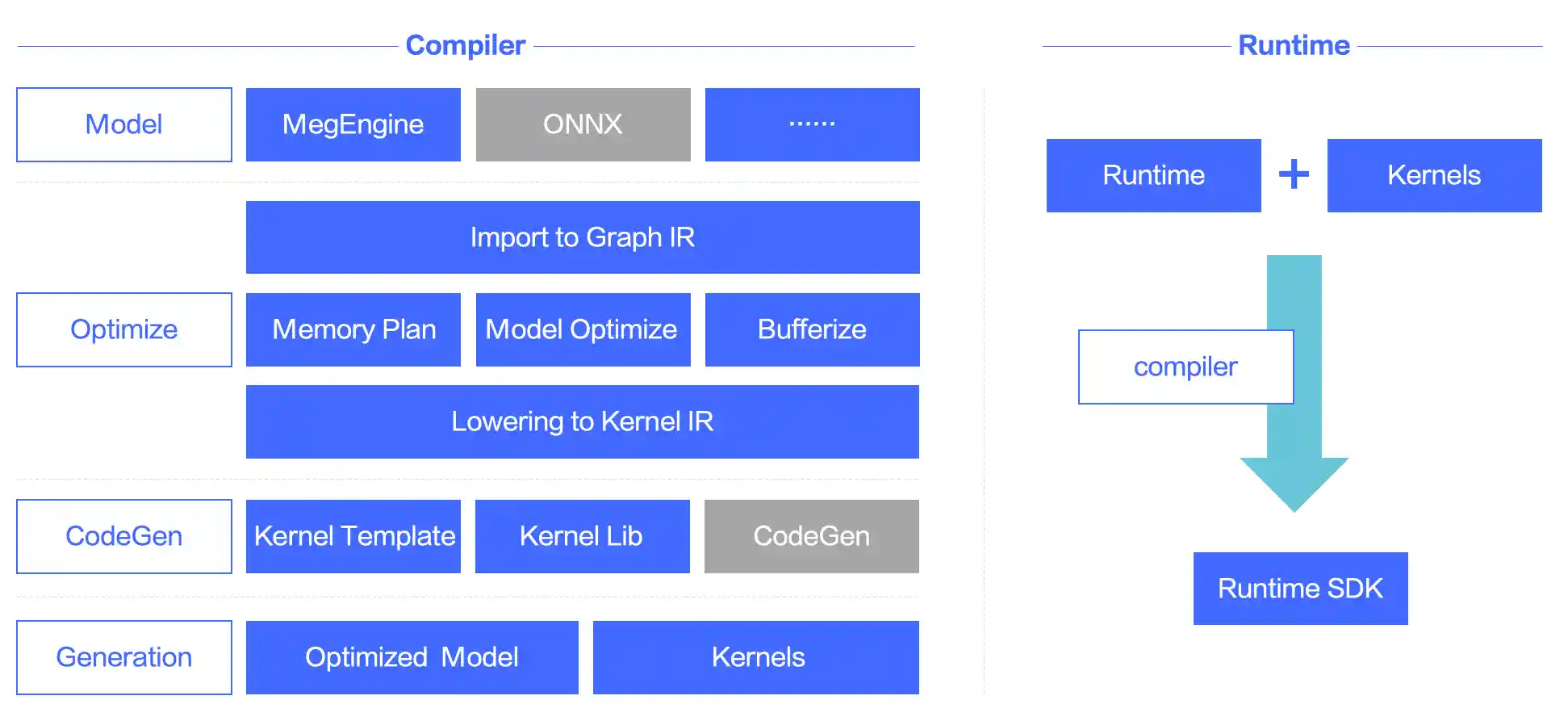Select the Optimized Model block
1568x721 pixels.
412,657
